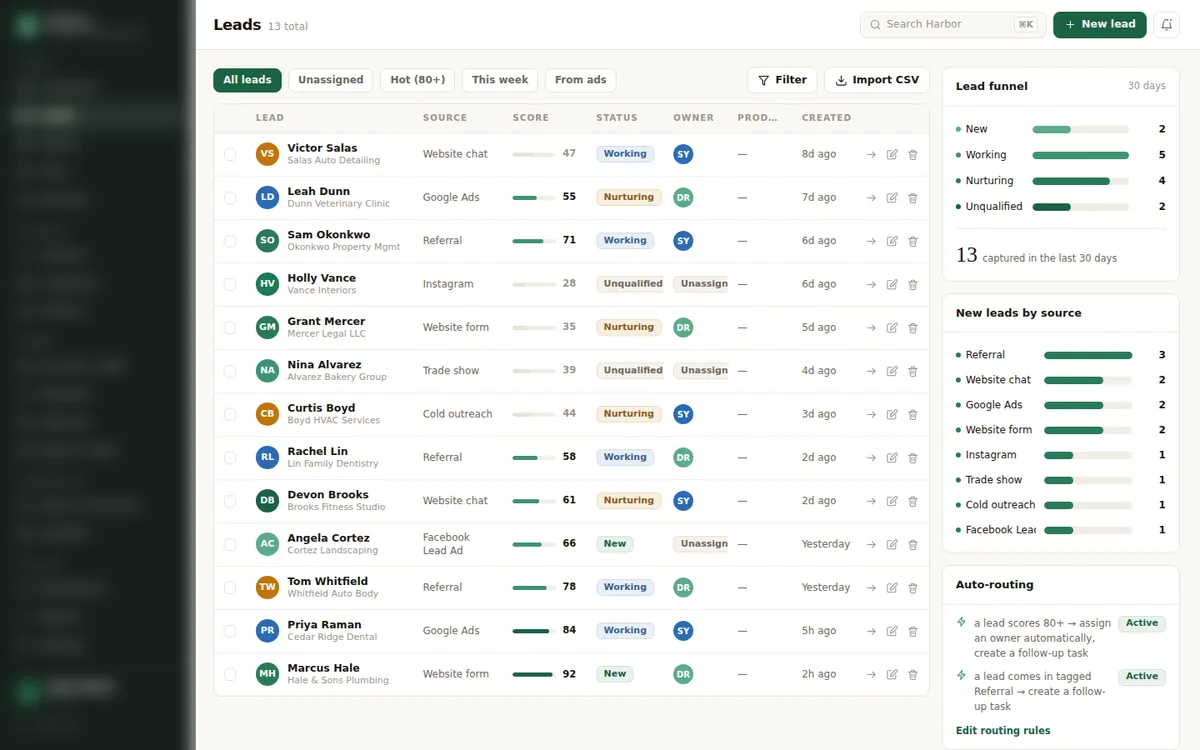The width and height of the screenshot is (1200, 750).
Task: Check the Rachel Lin row checkbox
Action: tap(230, 458)
